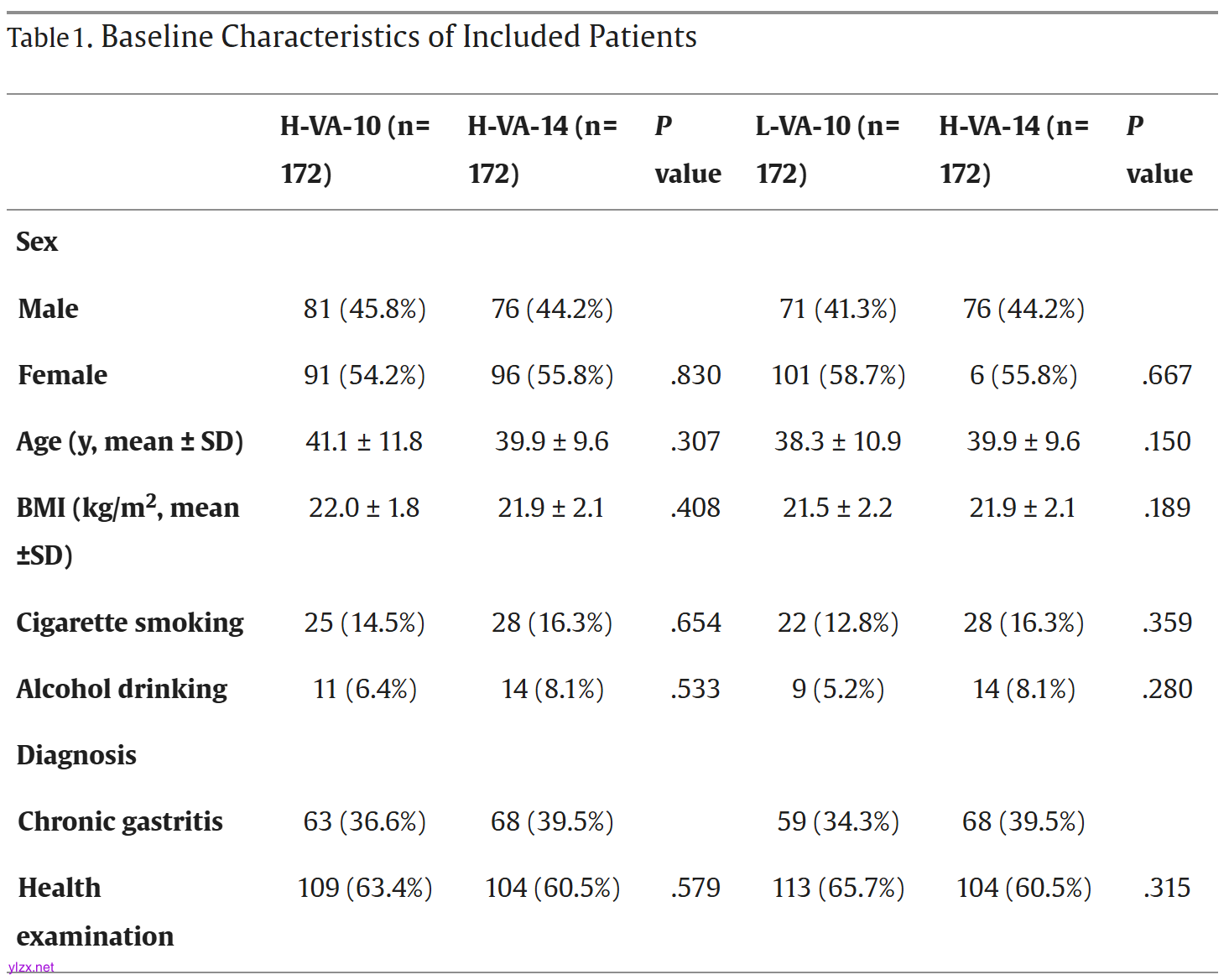
Task: Click the Sex row label
Action: [x=37, y=242]
